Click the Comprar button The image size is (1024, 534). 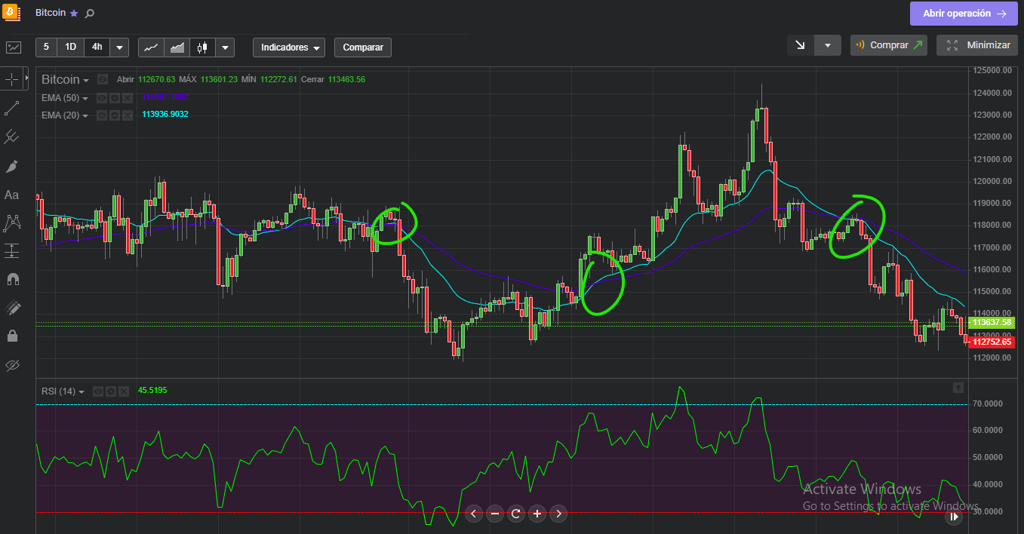(x=888, y=45)
